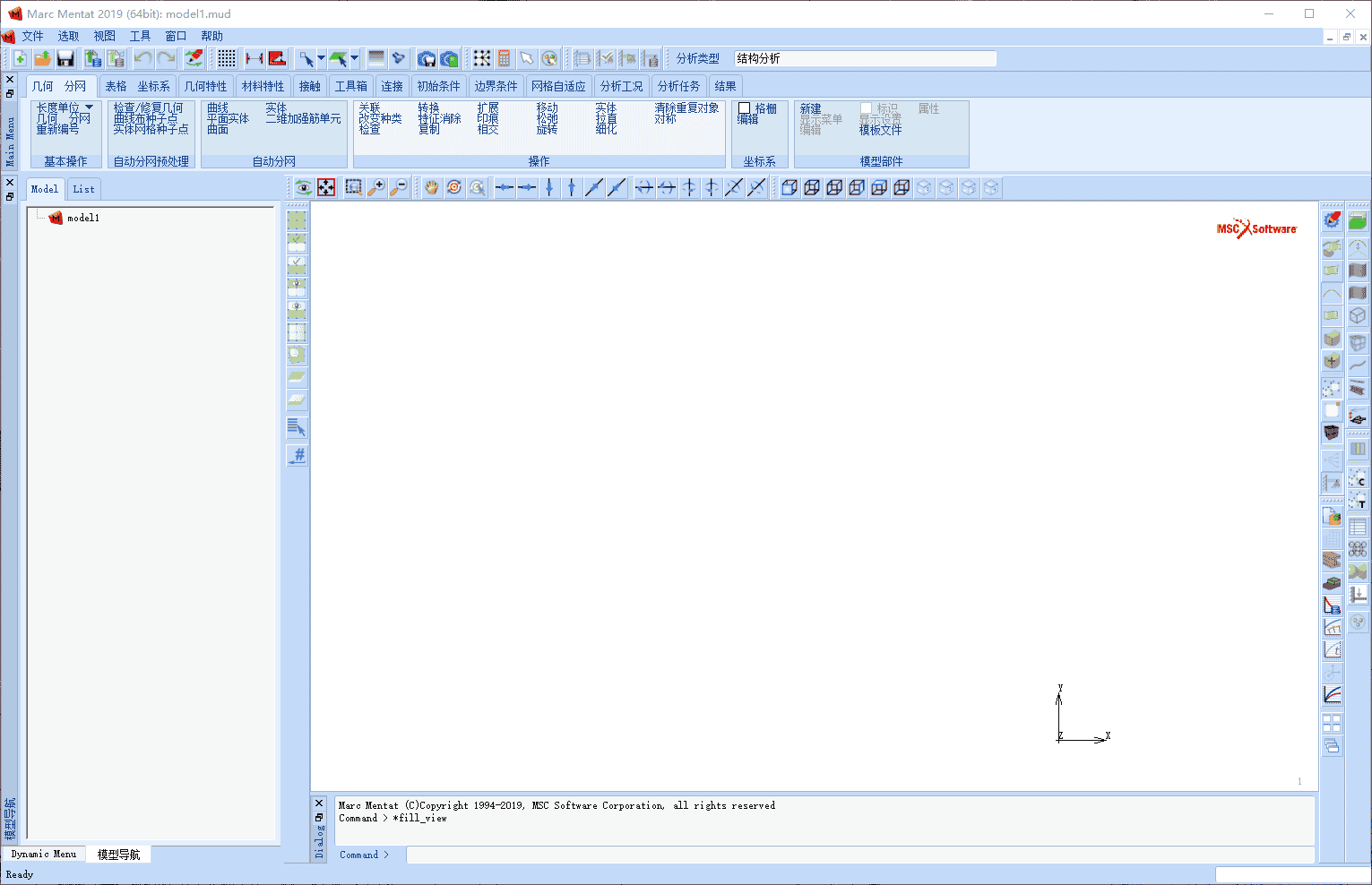Expand the 长度单位 dropdown
Screen dimensions: 1372x885
tap(89, 107)
